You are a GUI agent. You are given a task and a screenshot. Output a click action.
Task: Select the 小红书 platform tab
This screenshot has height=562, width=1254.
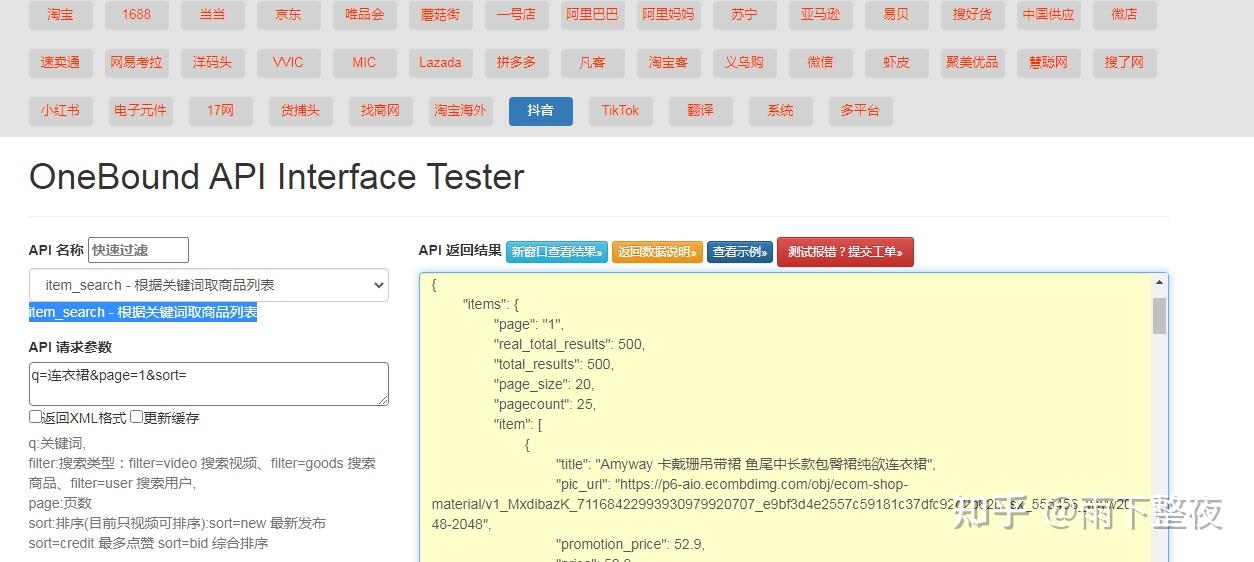[x=60, y=111]
